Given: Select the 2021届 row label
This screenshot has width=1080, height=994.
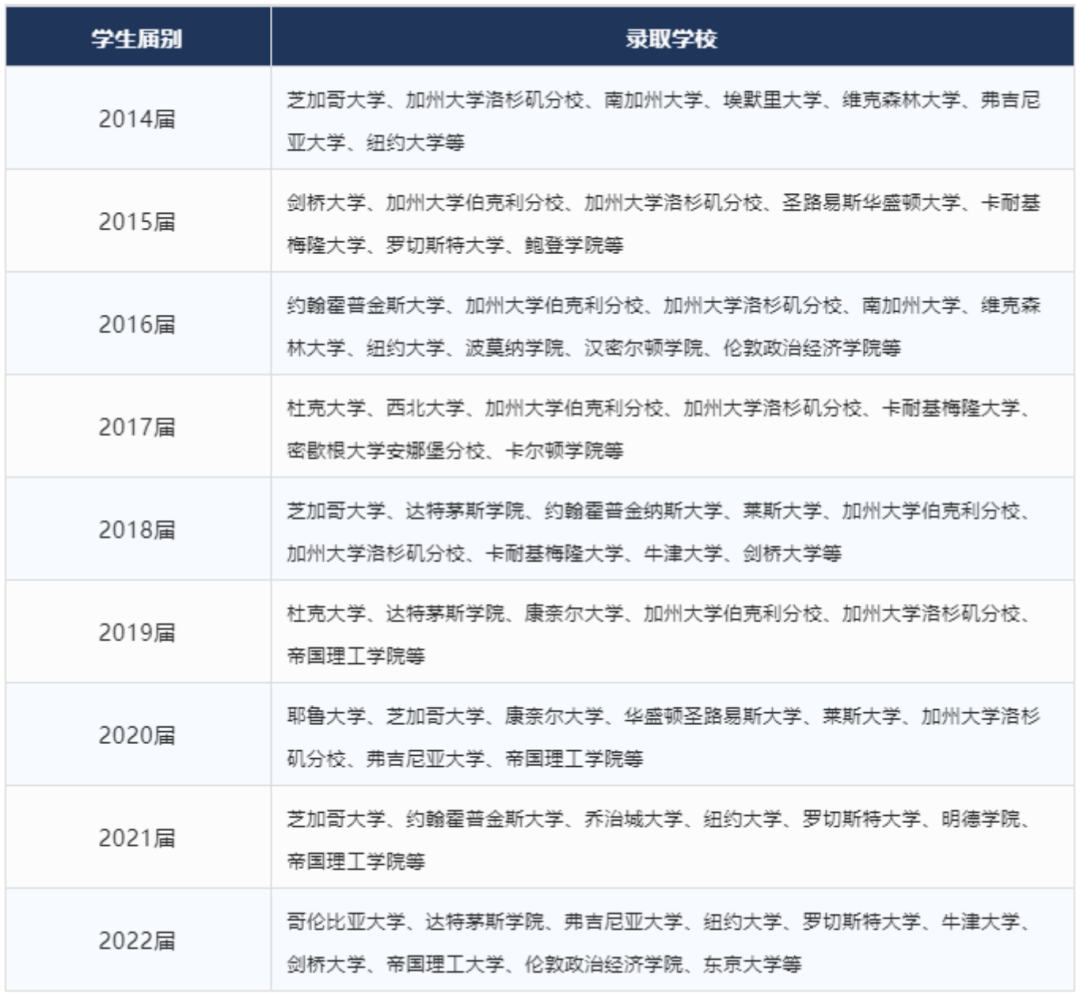Looking at the screenshot, I should point(137,838).
